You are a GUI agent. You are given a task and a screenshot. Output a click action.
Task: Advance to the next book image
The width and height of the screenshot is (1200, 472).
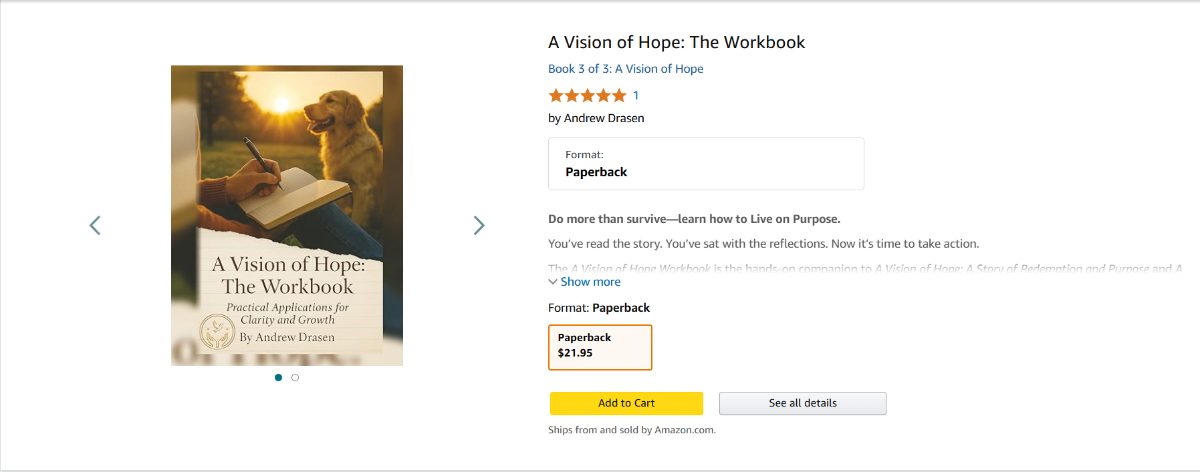tap(479, 225)
